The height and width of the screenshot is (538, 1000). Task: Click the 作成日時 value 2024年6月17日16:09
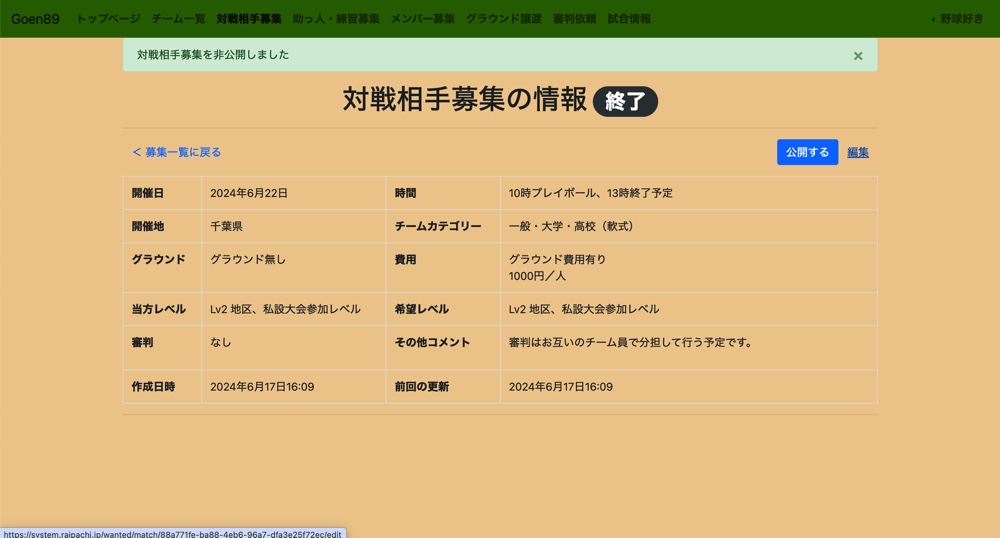coord(262,387)
